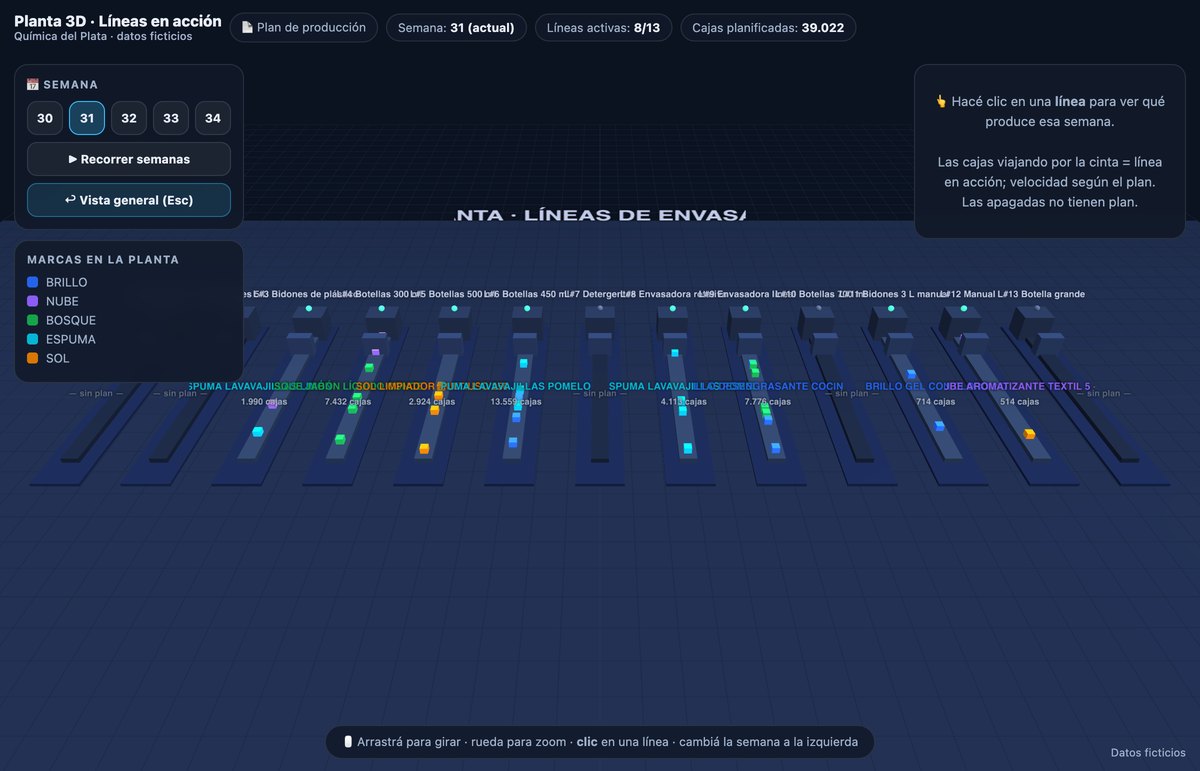The width and height of the screenshot is (1200, 771).
Task: Click the calendar icon beside SEMANA
Action: tap(33, 84)
